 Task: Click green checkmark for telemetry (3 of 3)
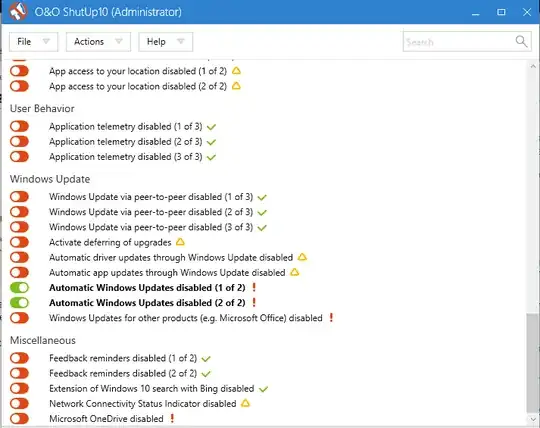[x=211, y=157]
